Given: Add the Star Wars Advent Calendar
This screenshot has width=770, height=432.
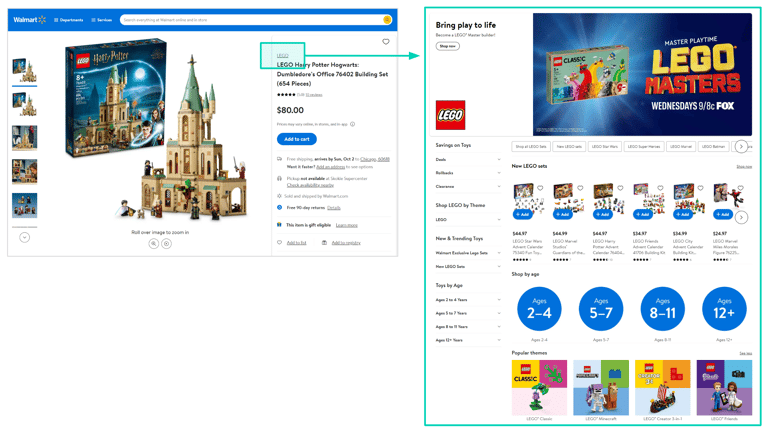Looking at the screenshot, I should (x=522, y=214).
